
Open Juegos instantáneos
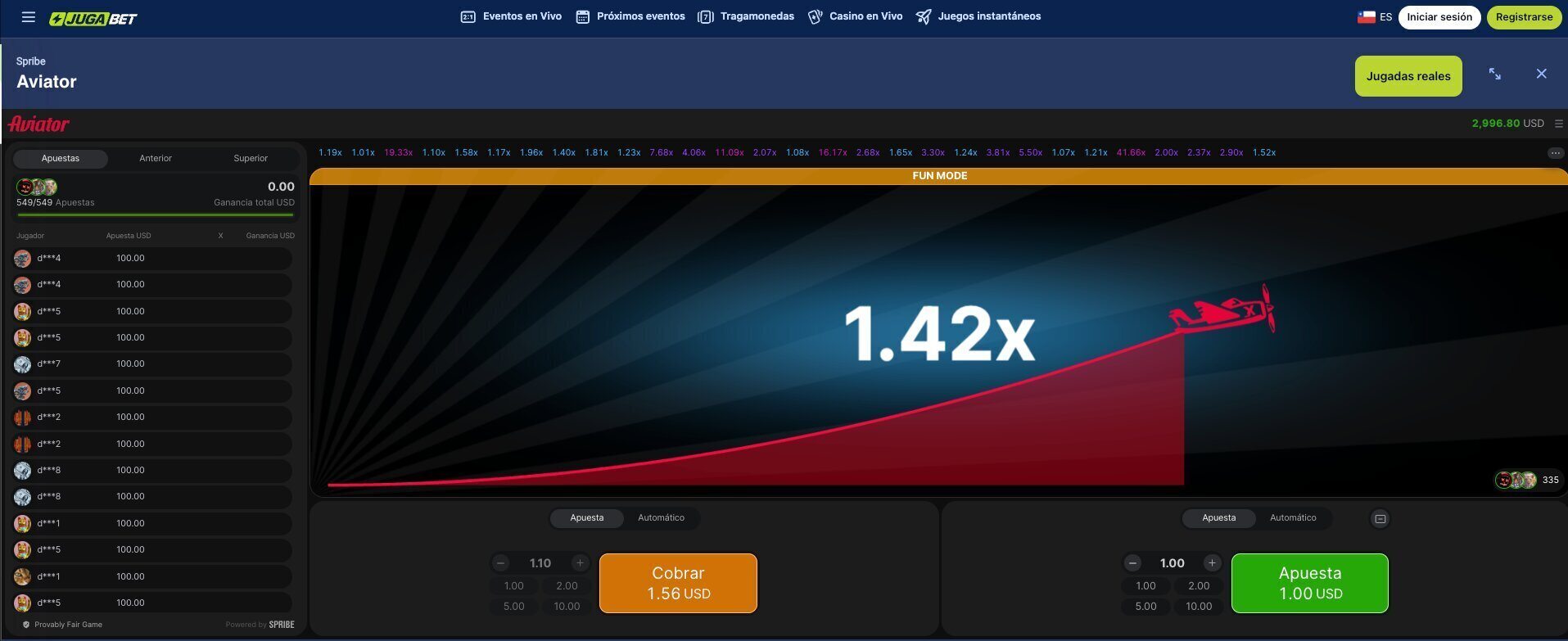(978, 16)
